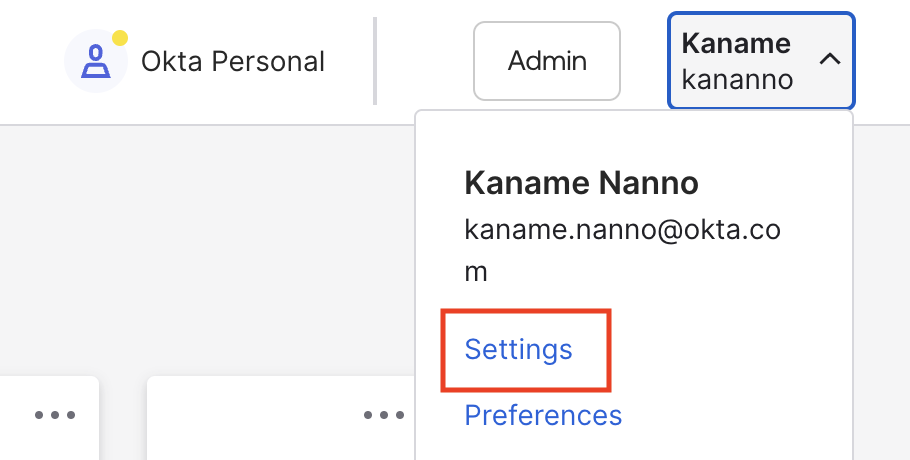
Task: Click the bold Kaname name in the header
Action: pos(736,44)
